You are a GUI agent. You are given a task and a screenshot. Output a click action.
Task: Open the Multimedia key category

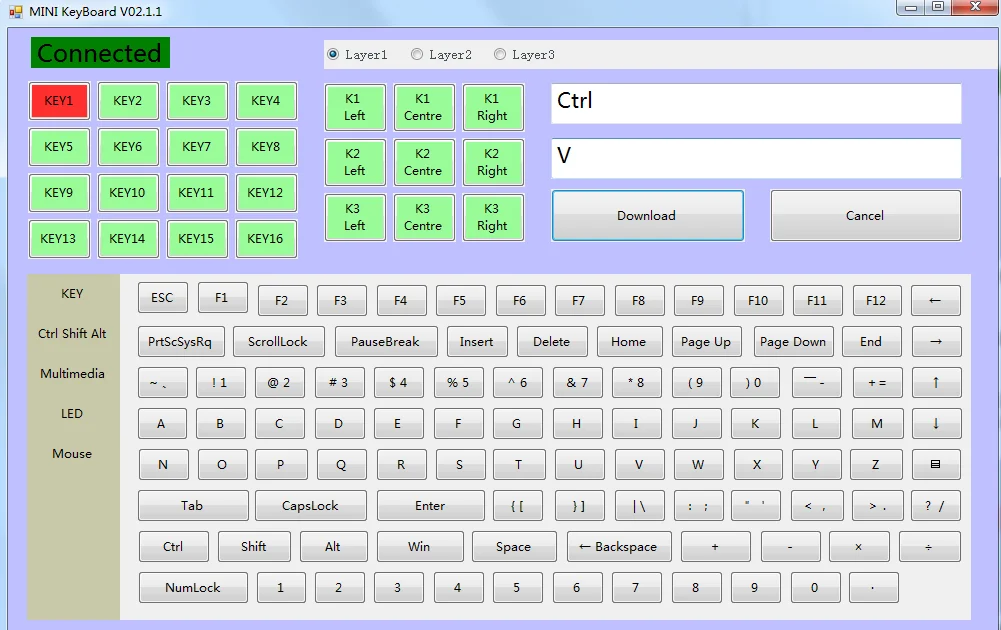(x=72, y=374)
